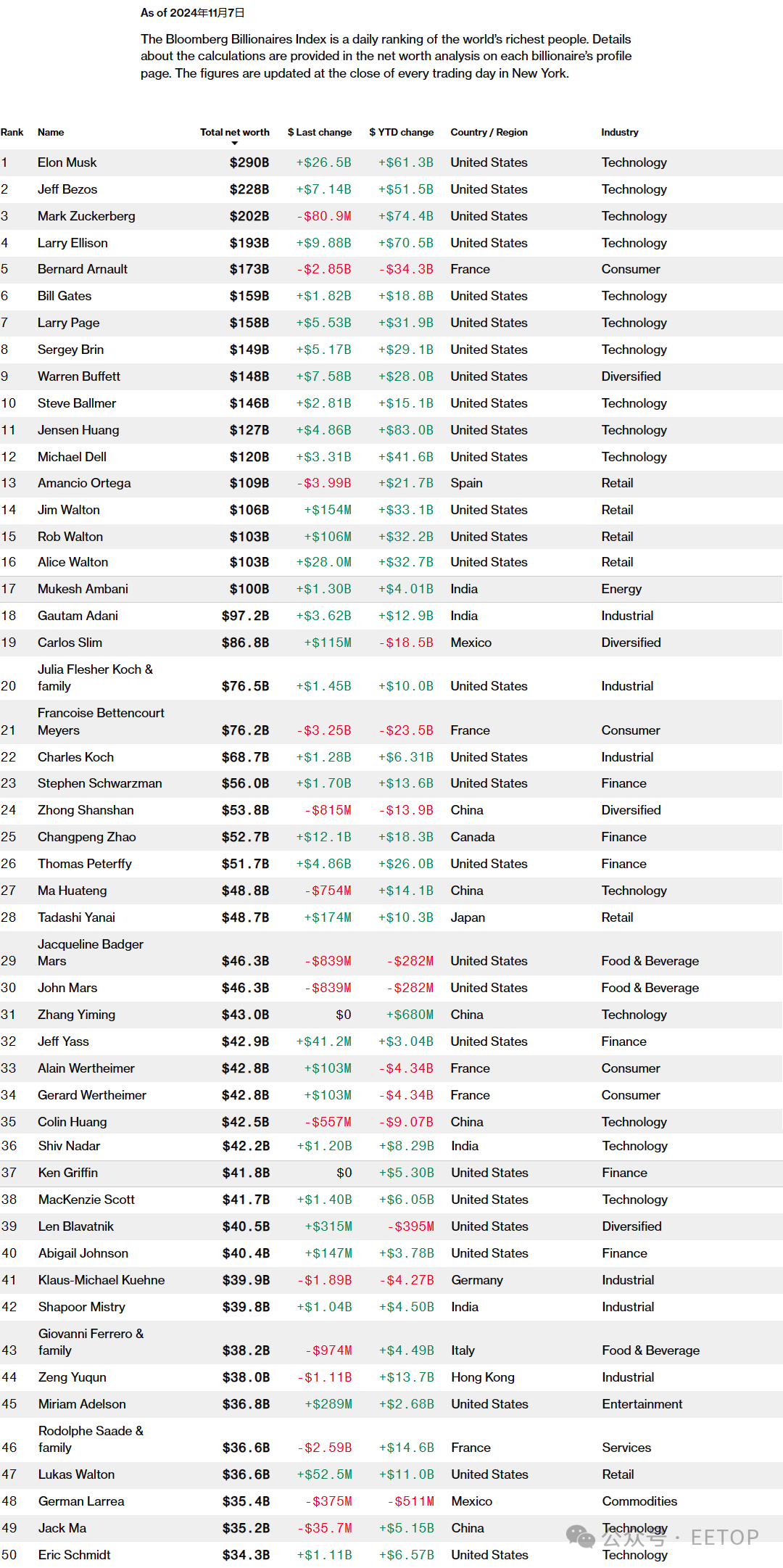Viewport: 783px width, 1568px height.
Task: Open Giovanni Ferrero & family profile
Action: (91, 1342)
